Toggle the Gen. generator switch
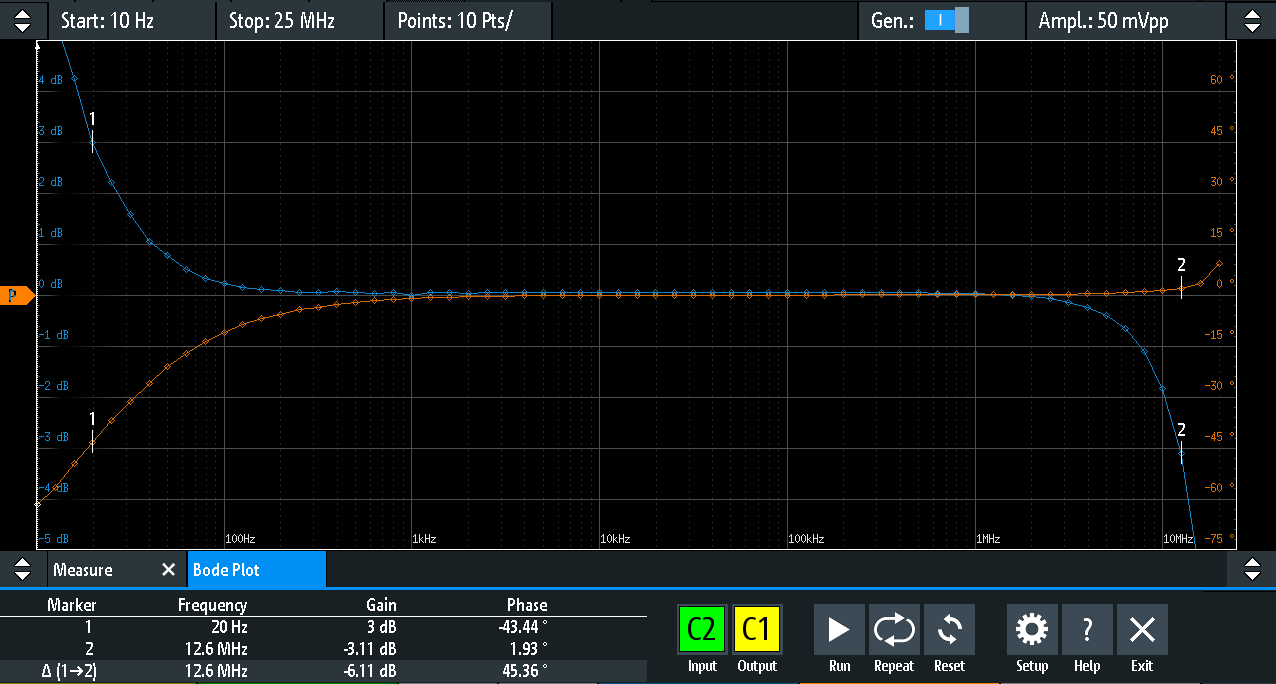 pos(946,20)
